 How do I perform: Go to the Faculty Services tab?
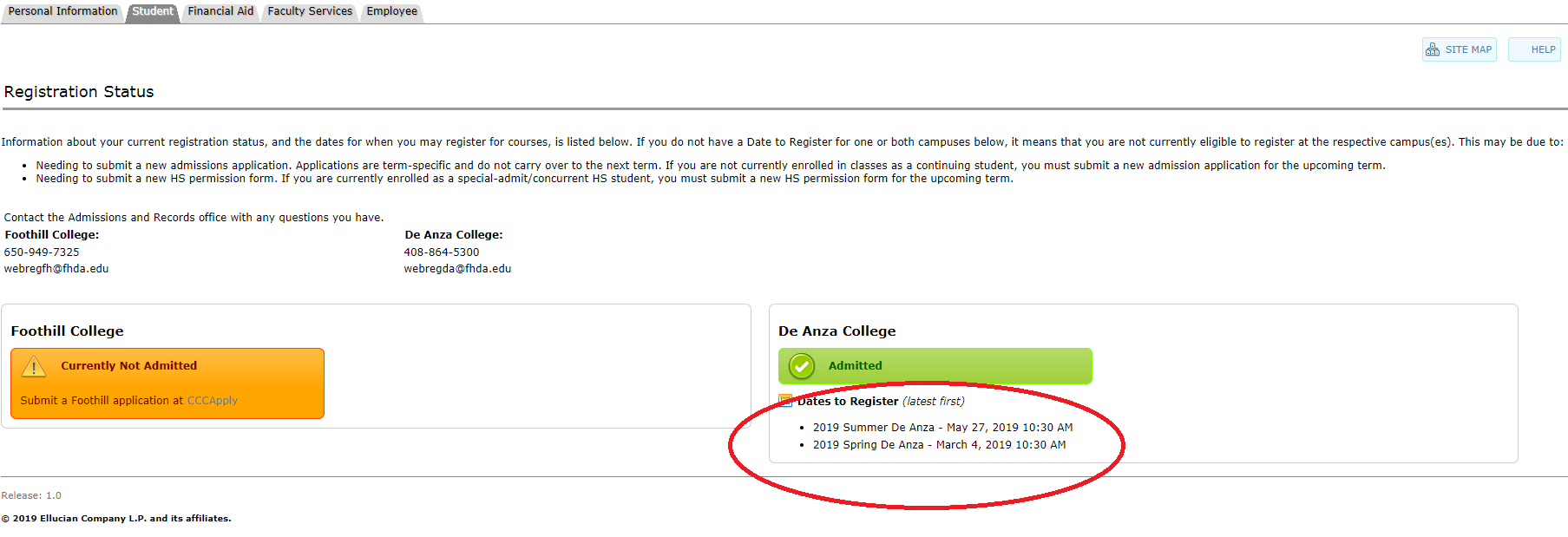(x=310, y=11)
